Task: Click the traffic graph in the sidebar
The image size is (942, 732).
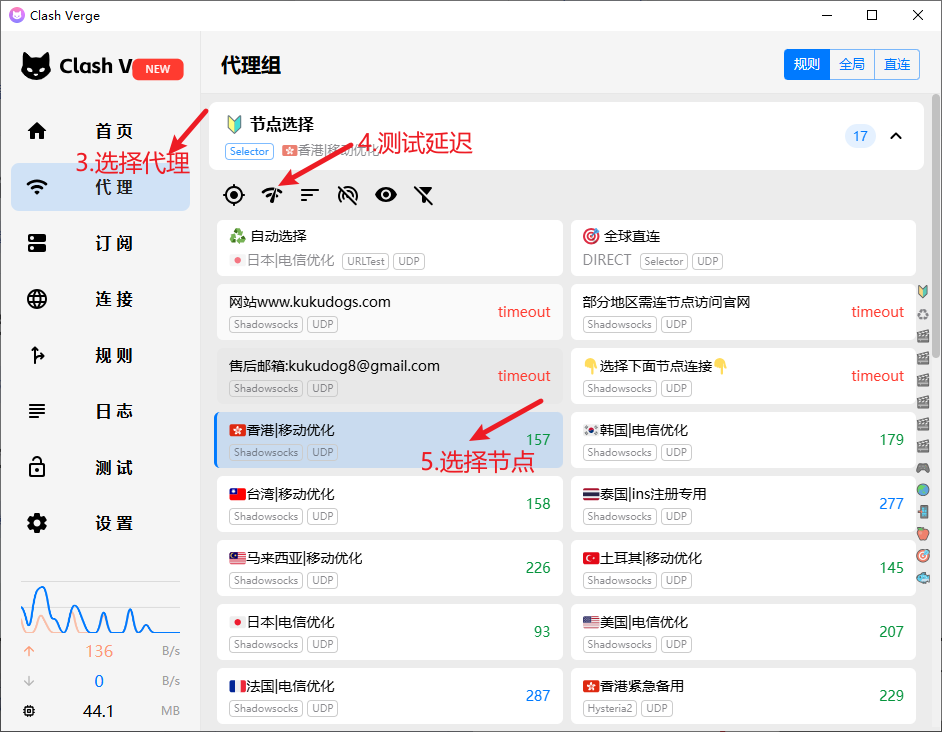Action: point(100,607)
